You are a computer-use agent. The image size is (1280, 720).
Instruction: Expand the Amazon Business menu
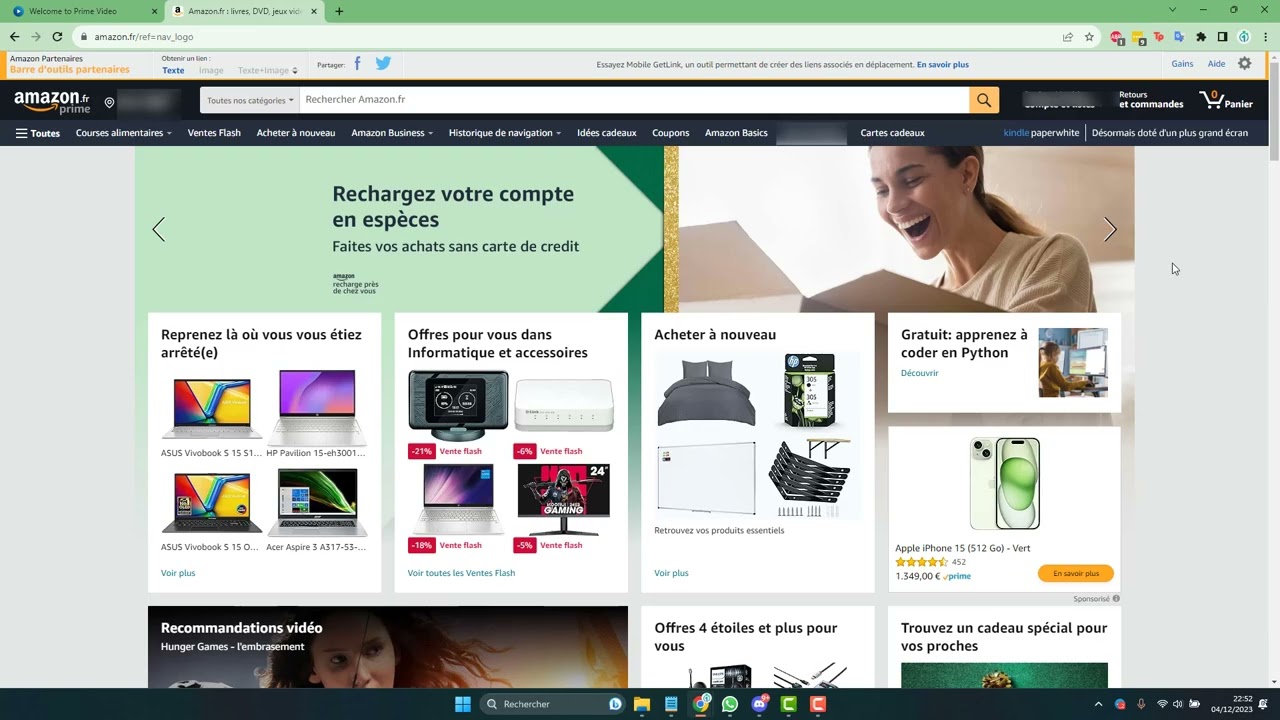(x=392, y=133)
